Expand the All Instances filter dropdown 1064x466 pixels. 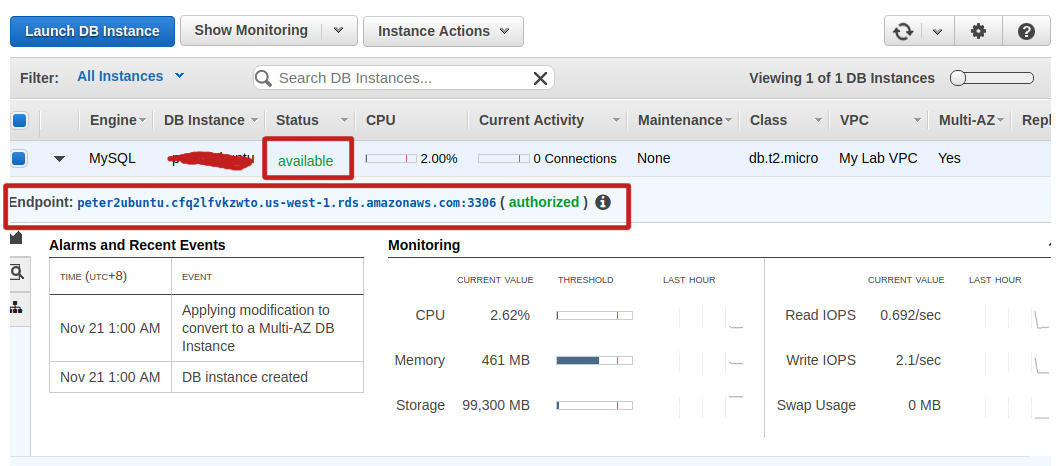point(130,76)
